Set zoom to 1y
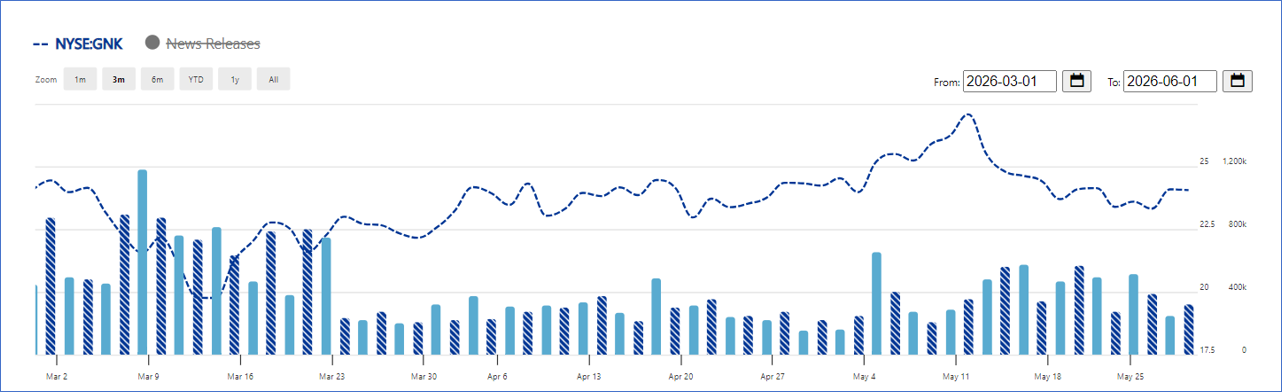 [x=235, y=79]
